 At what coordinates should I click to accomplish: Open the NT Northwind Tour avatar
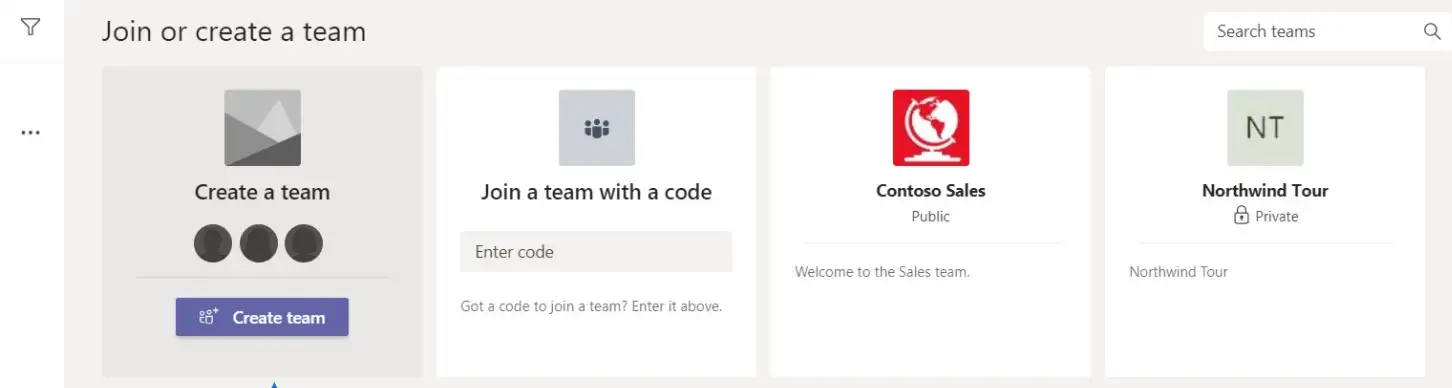pos(1265,128)
